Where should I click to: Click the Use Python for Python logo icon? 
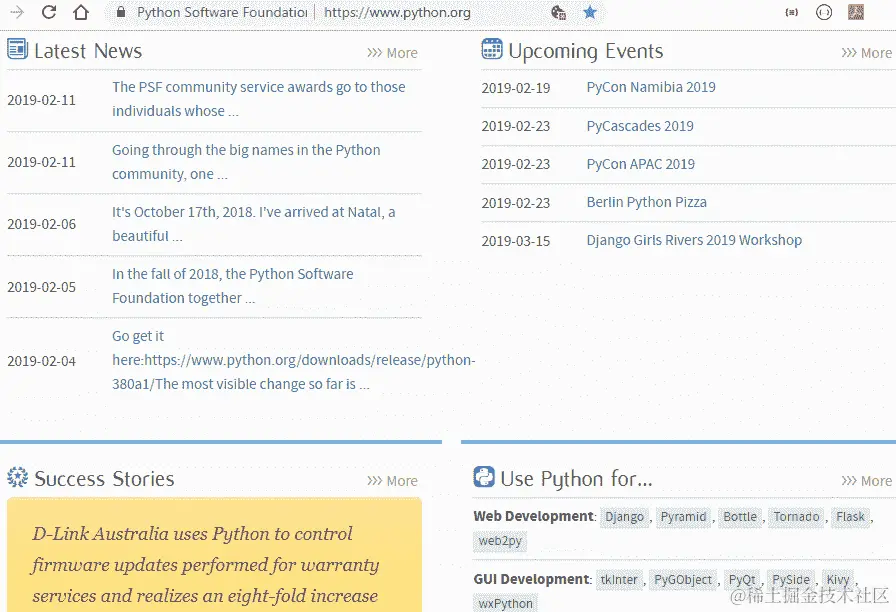[x=484, y=477]
